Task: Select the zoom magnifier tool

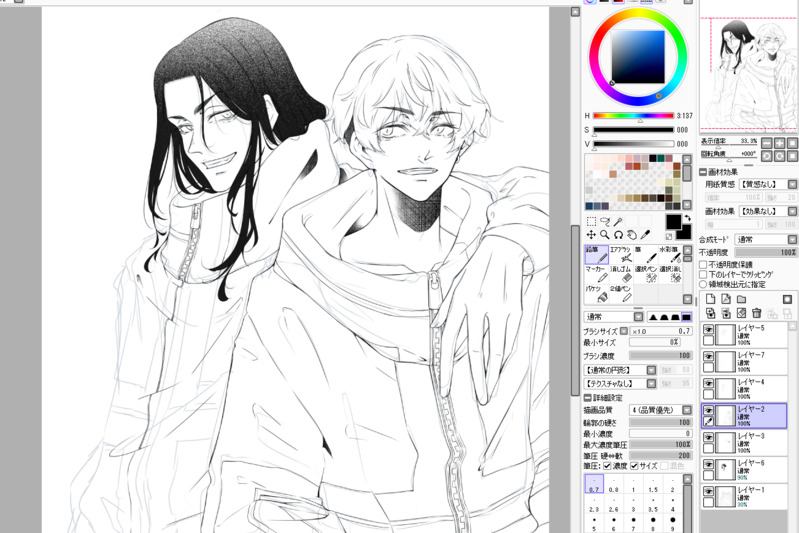Action: [605, 235]
